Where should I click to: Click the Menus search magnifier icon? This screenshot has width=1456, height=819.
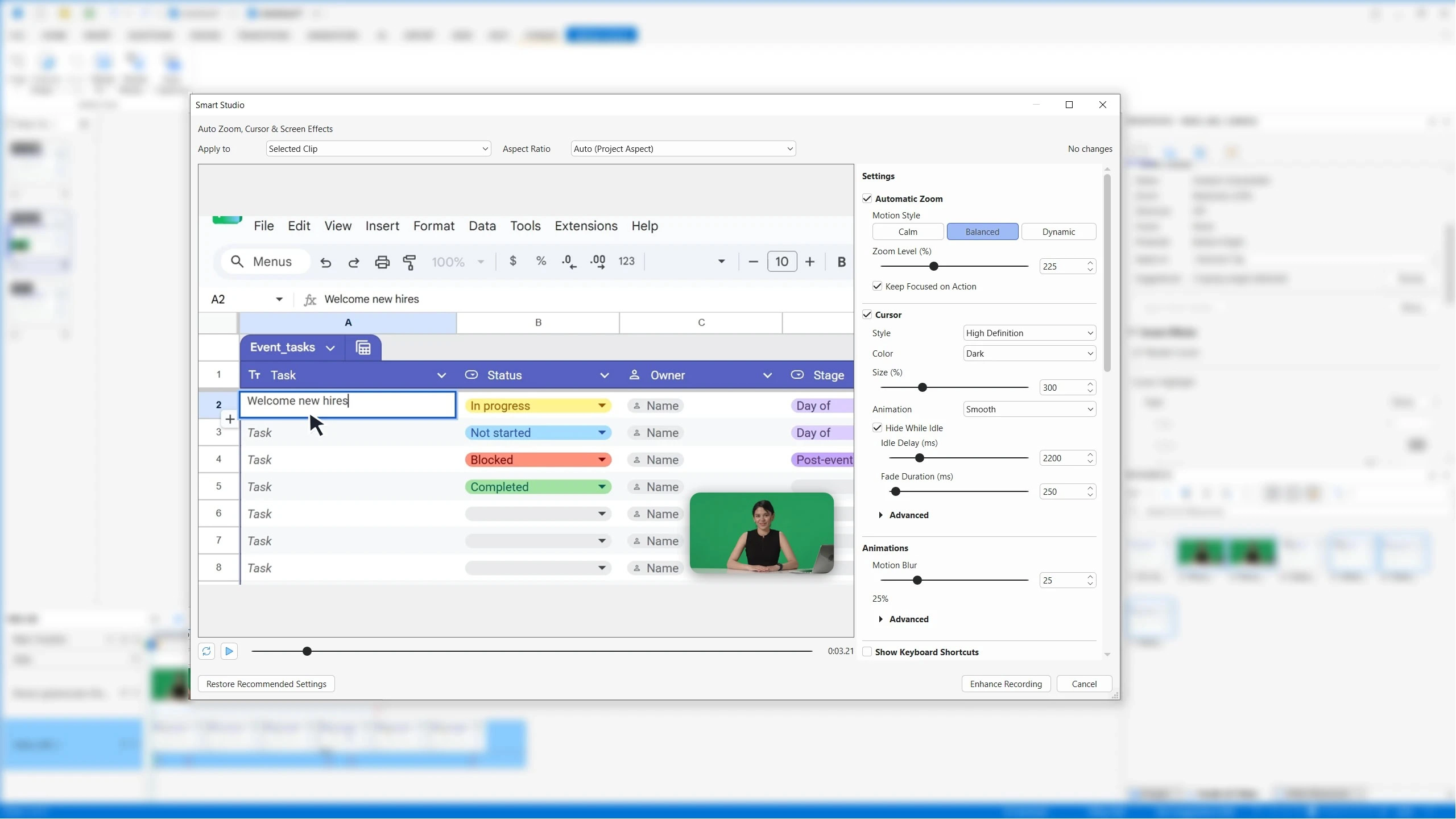(x=237, y=262)
